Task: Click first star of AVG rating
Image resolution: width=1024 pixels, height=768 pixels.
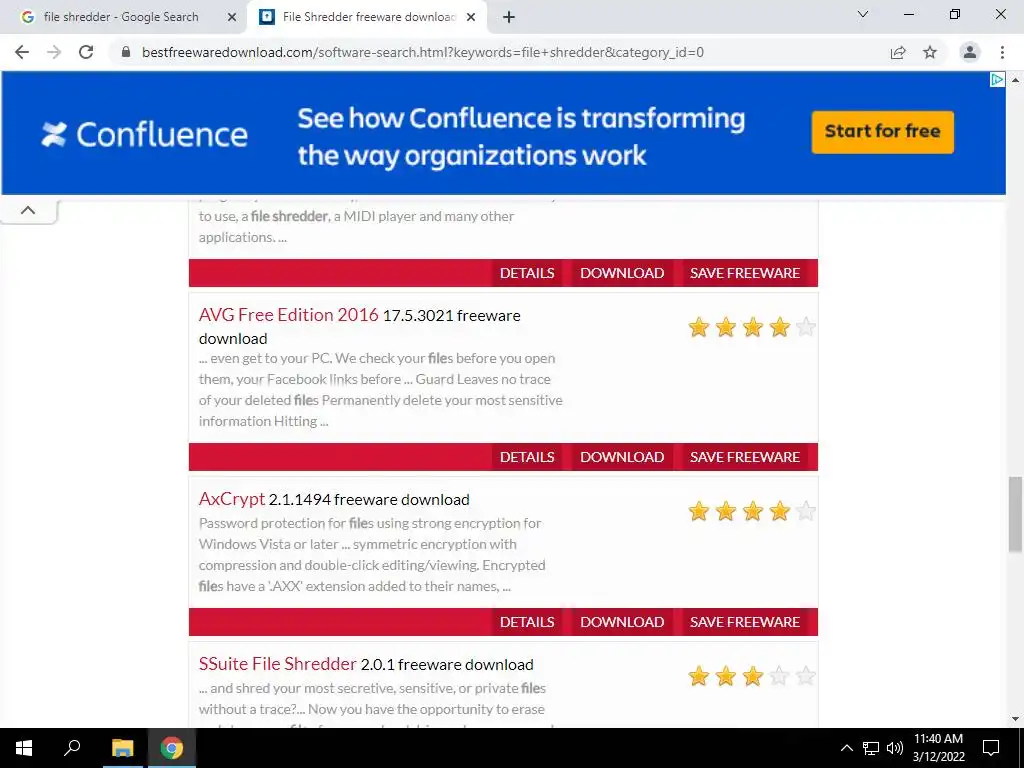Action: click(x=699, y=327)
